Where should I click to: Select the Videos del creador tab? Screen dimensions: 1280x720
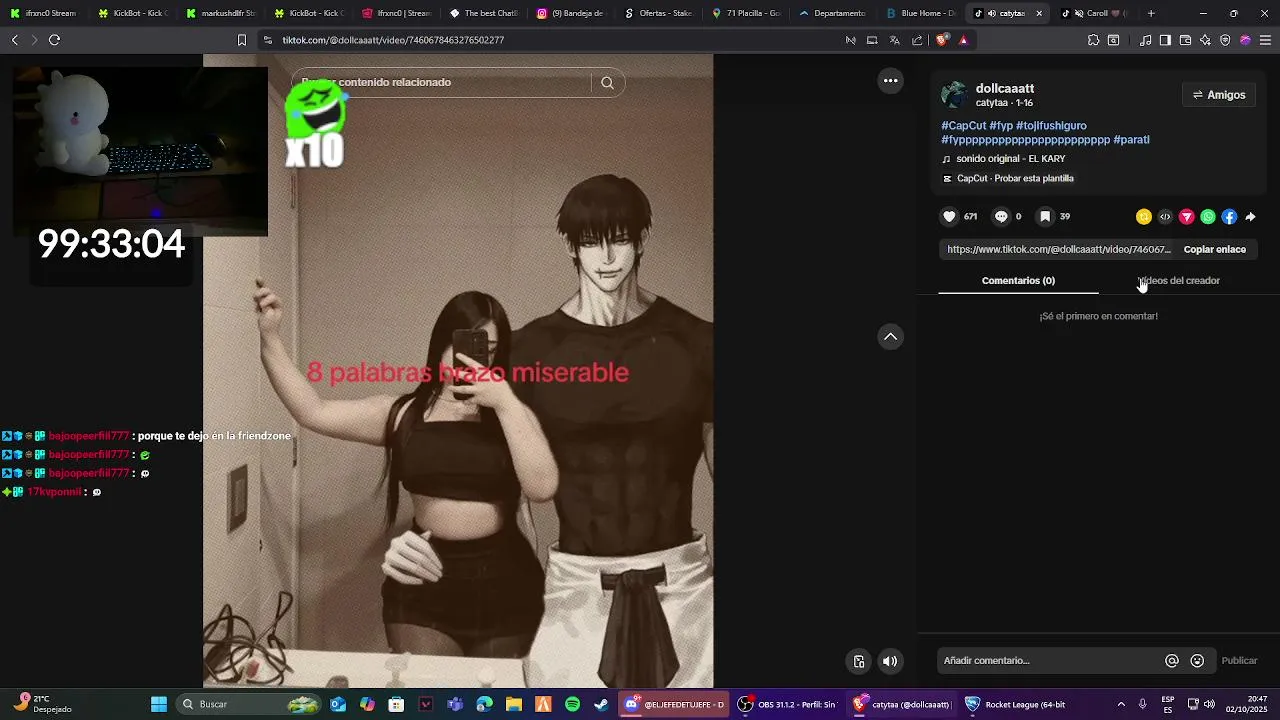[1179, 281]
